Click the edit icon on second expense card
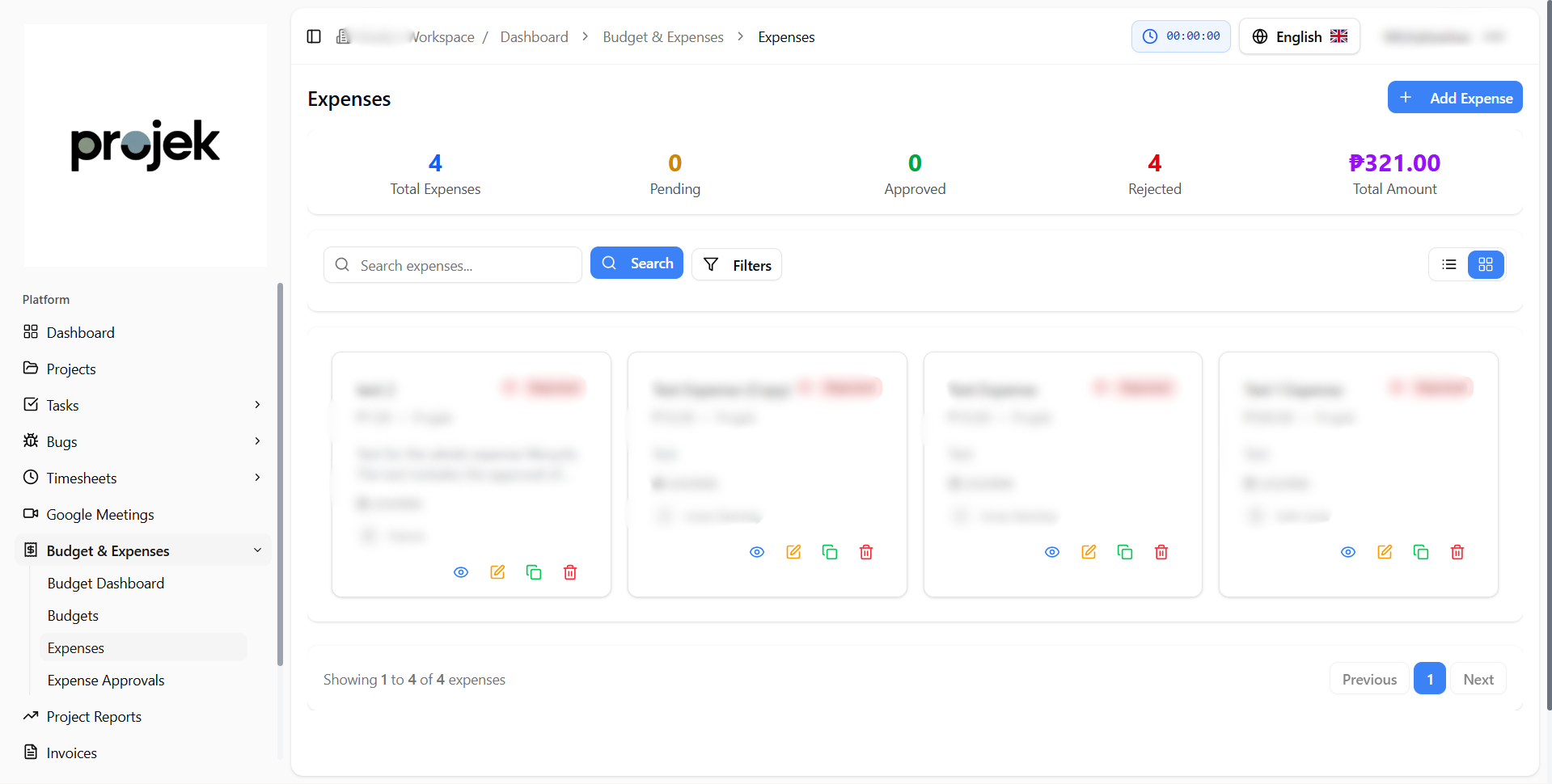1552x784 pixels. (x=793, y=552)
